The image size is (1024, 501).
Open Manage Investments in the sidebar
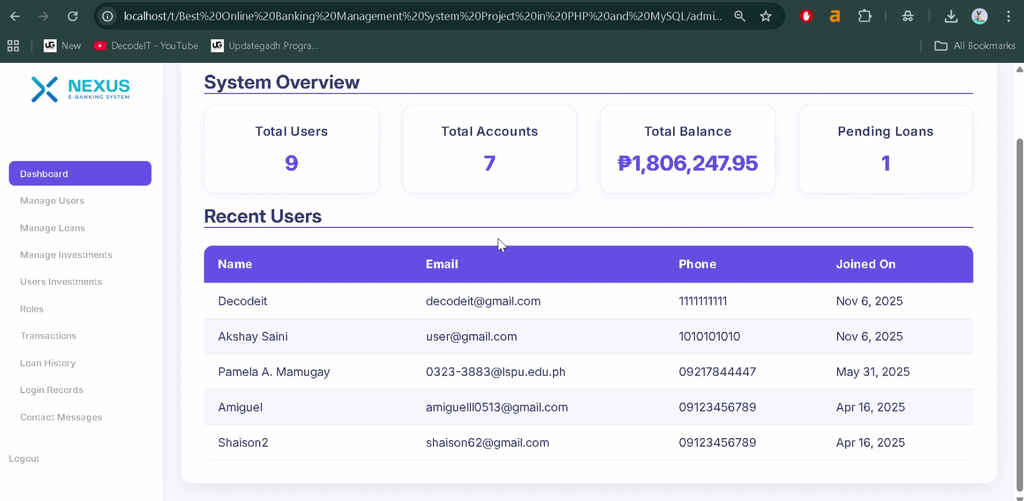(66, 255)
